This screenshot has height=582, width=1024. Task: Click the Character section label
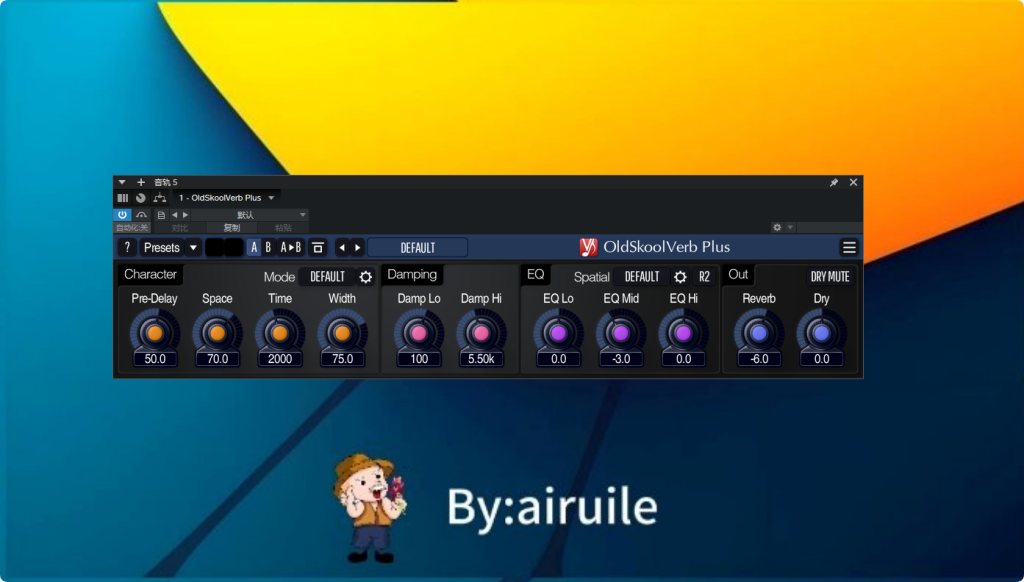[150, 274]
